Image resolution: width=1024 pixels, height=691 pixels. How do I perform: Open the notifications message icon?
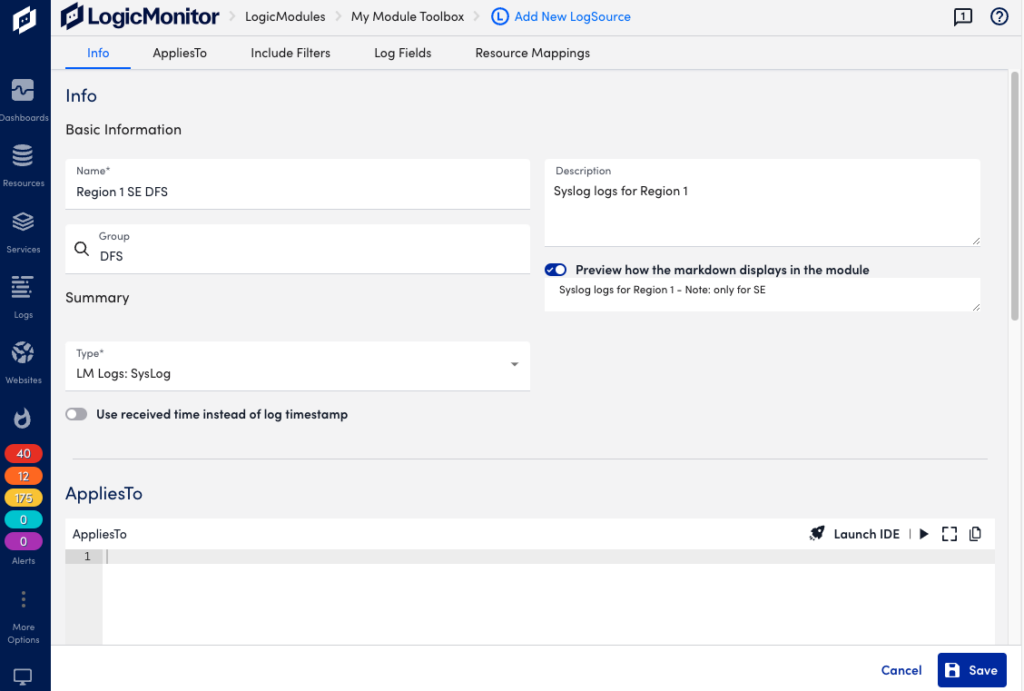pos(962,16)
